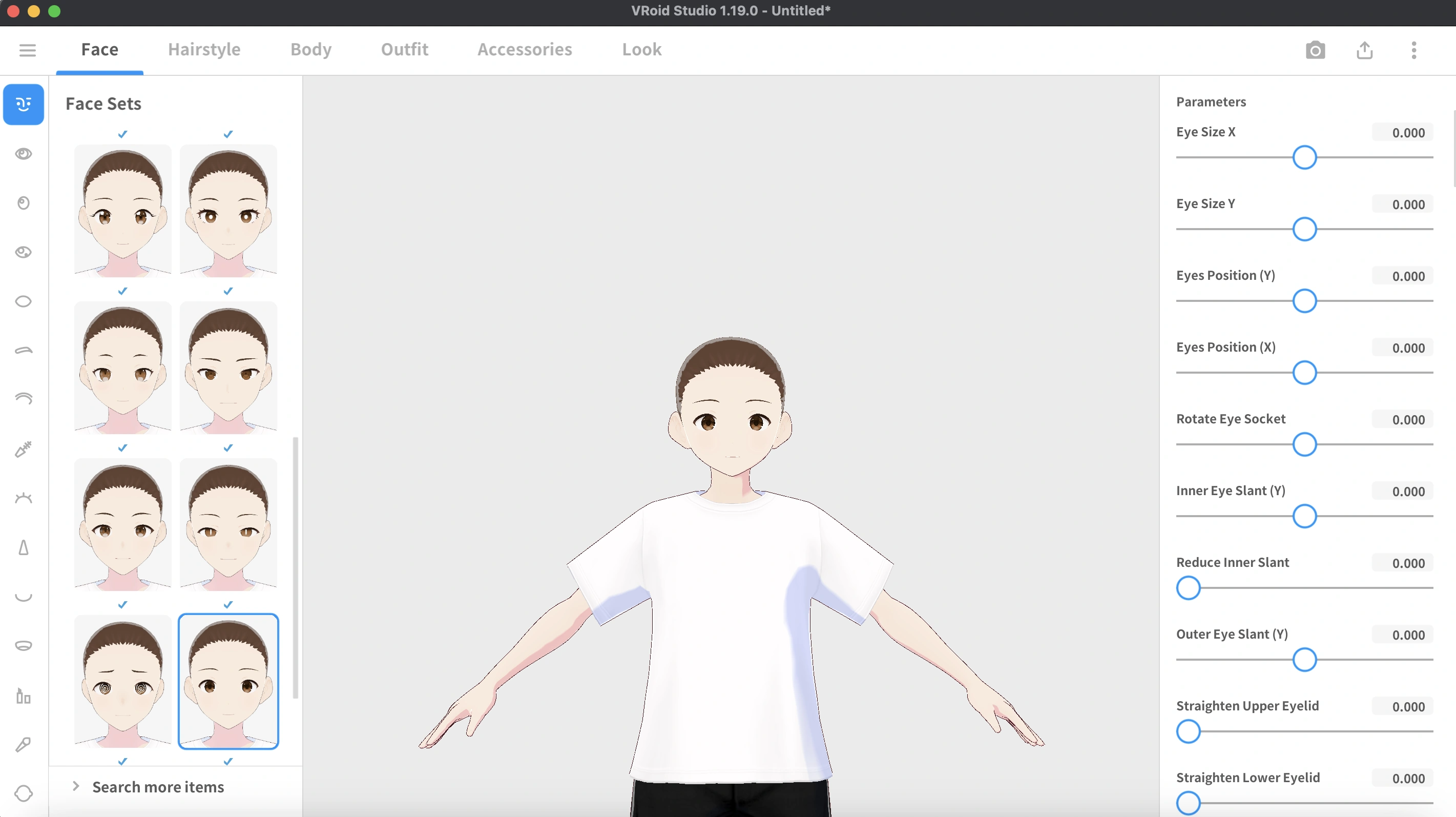This screenshot has height=817, width=1456.
Task: Switch to the Hairstyle tab
Action: tap(204, 50)
